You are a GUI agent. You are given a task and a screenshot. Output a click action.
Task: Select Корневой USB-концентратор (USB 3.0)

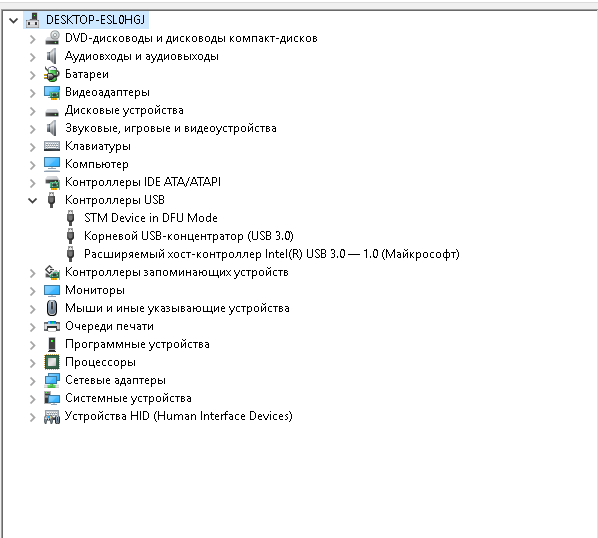188,236
